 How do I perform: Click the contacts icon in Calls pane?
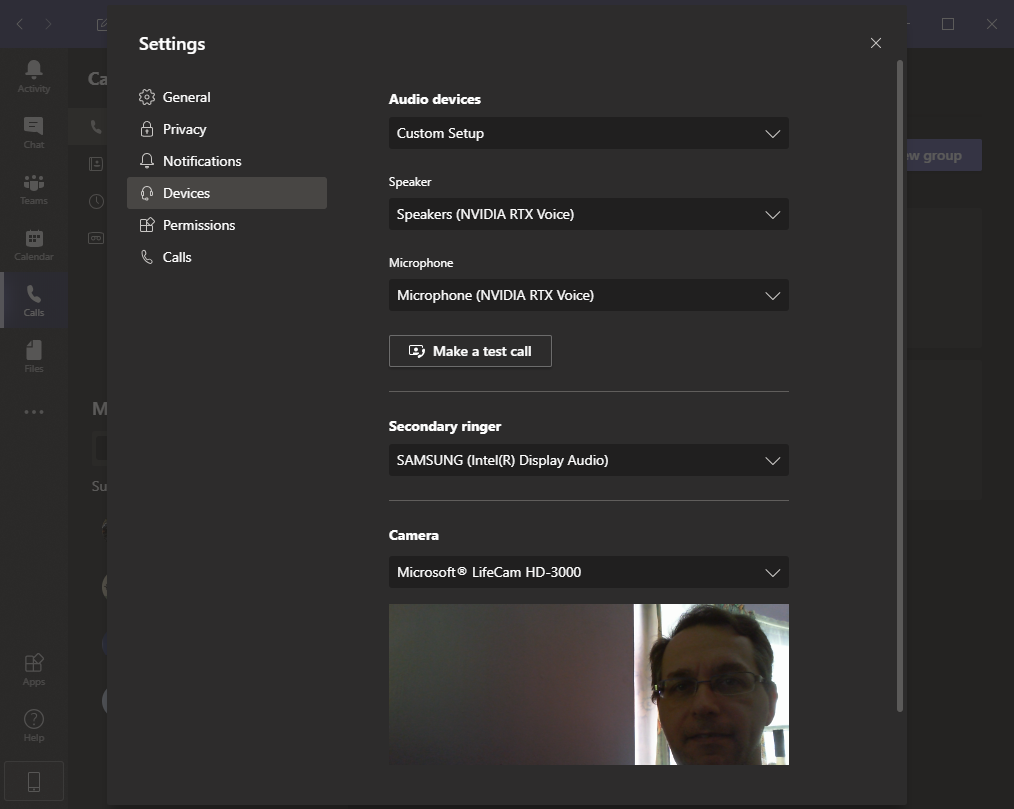click(x=96, y=164)
